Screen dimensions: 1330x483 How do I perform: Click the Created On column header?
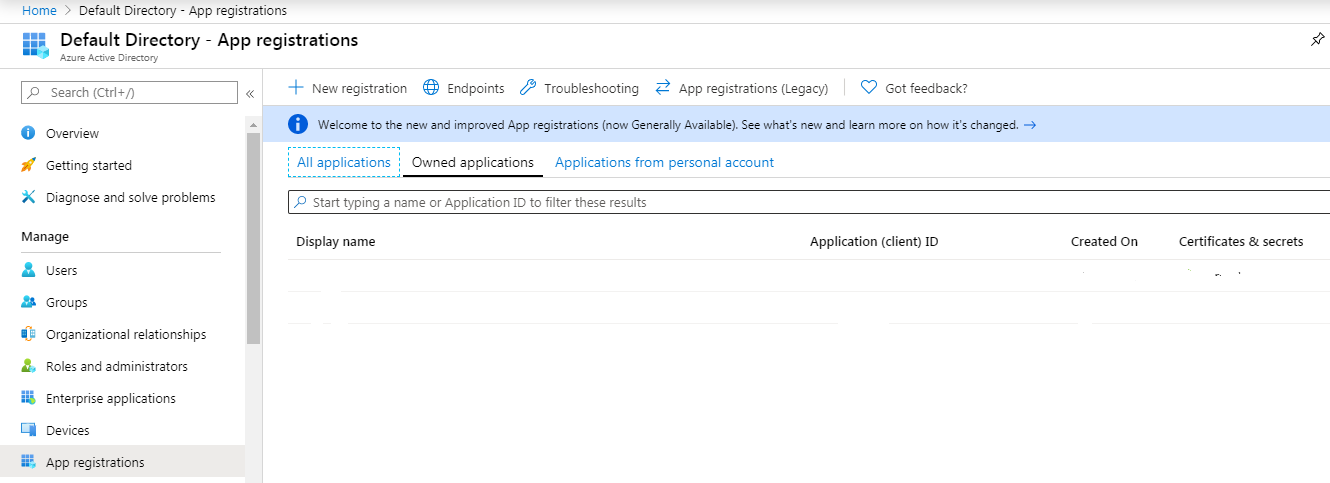(x=1104, y=241)
